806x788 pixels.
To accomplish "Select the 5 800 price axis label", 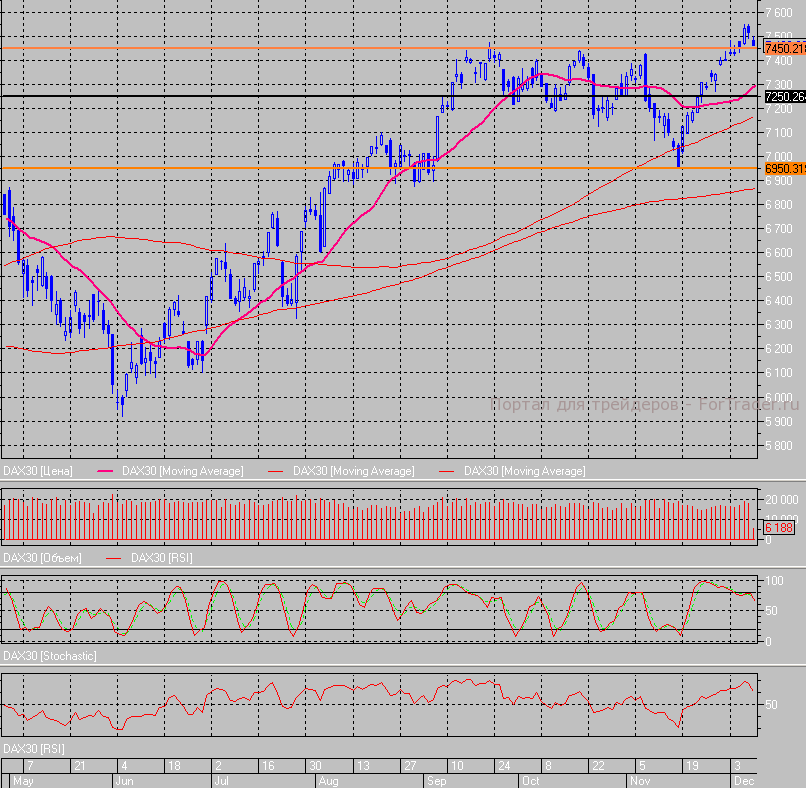I will pos(778,446).
